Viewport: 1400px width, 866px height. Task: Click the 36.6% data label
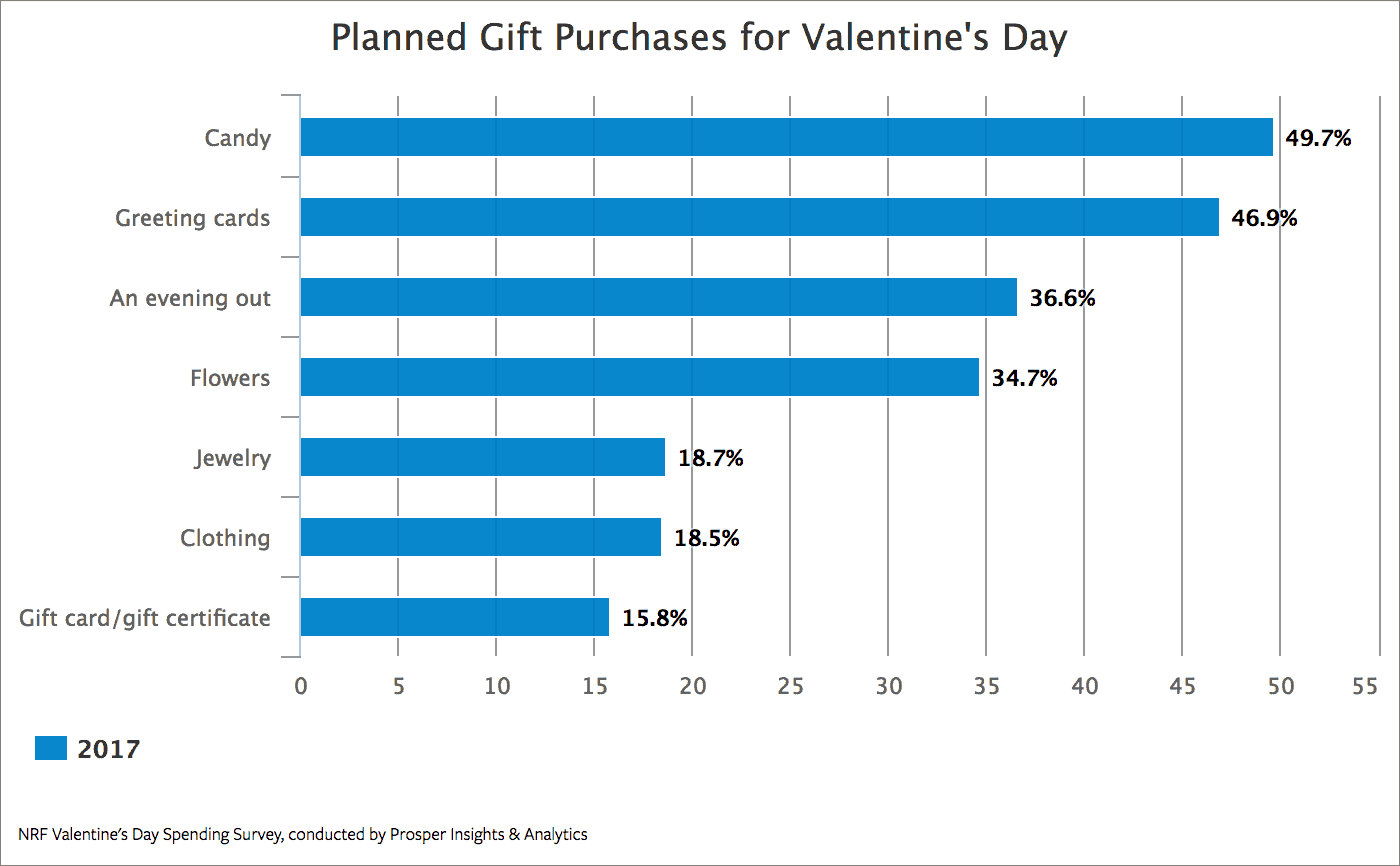point(1063,298)
